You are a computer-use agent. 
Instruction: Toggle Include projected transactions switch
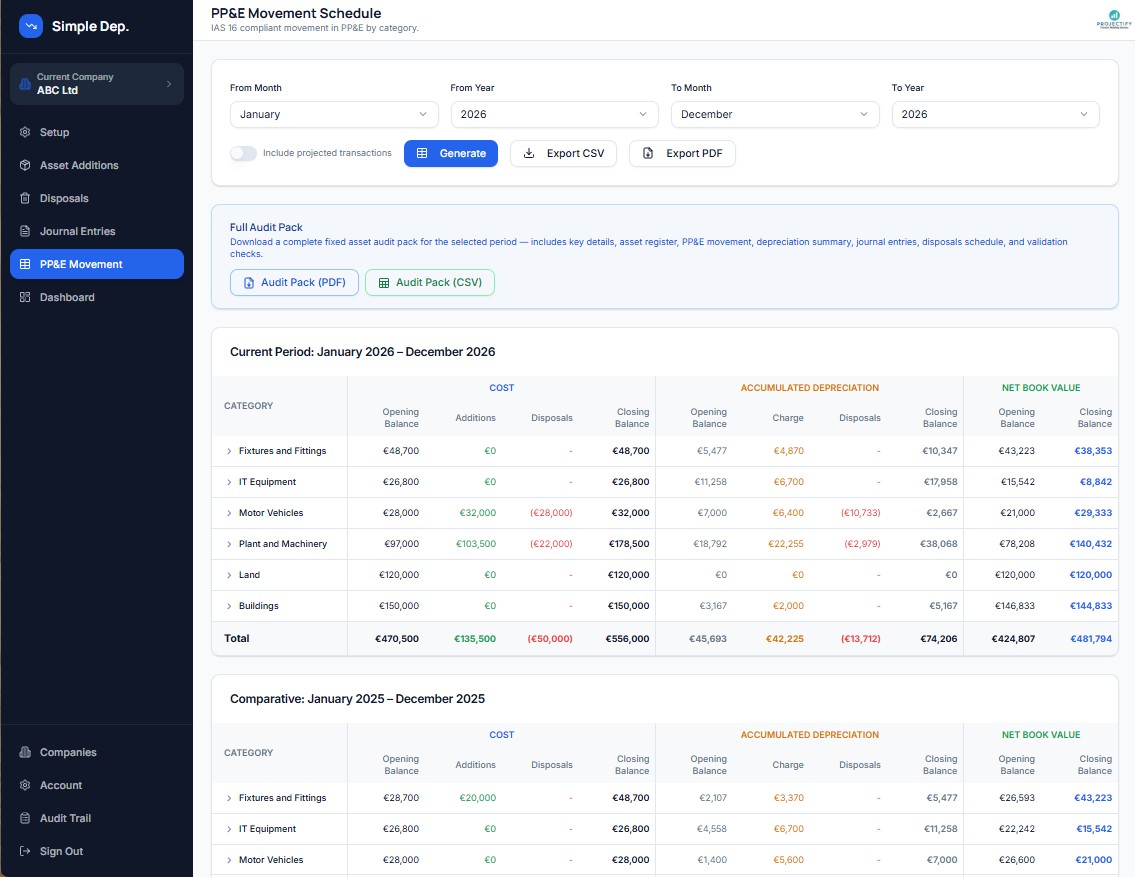[243, 153]
